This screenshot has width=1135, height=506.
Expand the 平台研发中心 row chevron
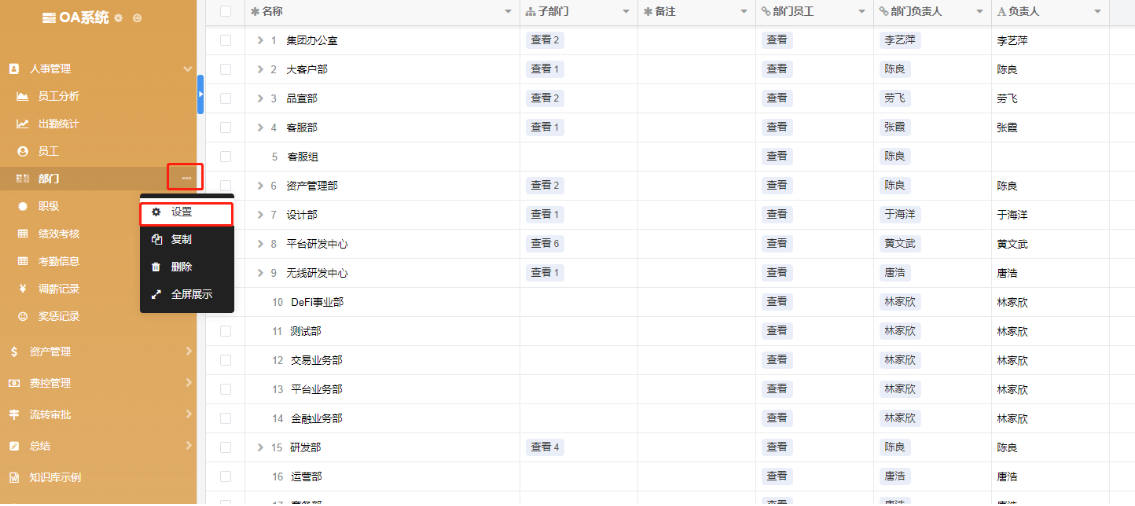[261, 244]
